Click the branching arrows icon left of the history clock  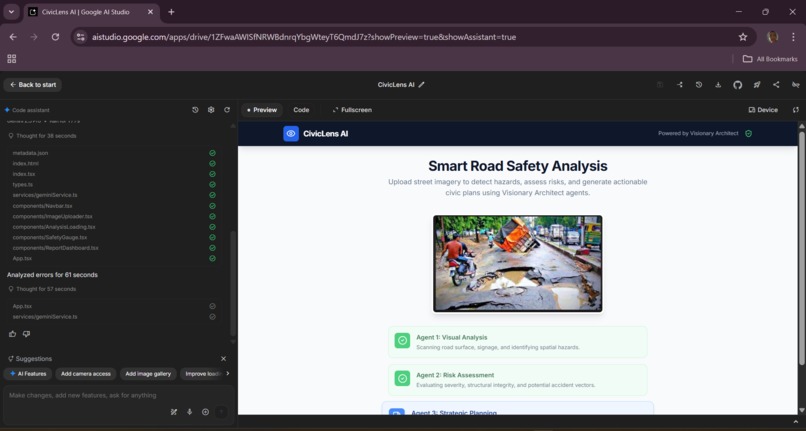tap(680, 85)
